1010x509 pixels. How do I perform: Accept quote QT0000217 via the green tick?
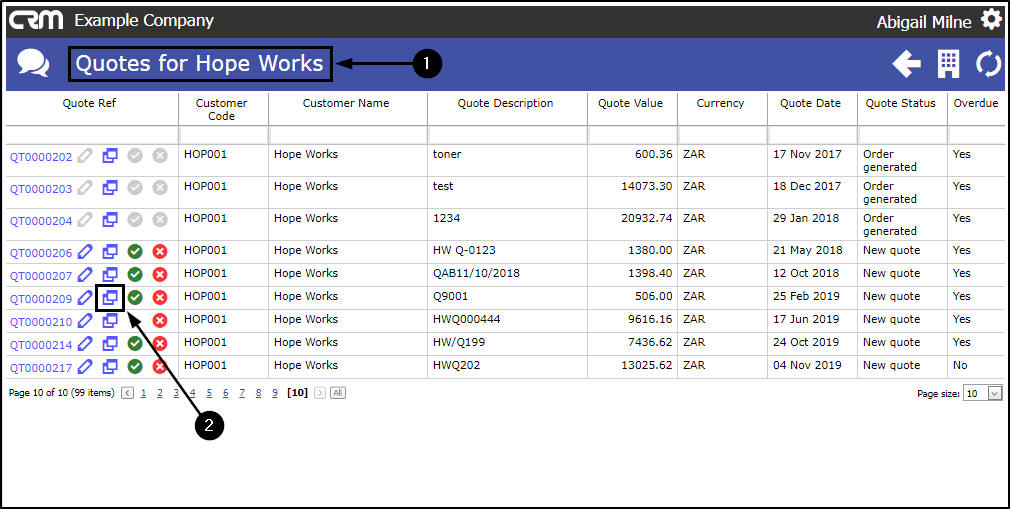pyautogui.click(x=135, y=367)
